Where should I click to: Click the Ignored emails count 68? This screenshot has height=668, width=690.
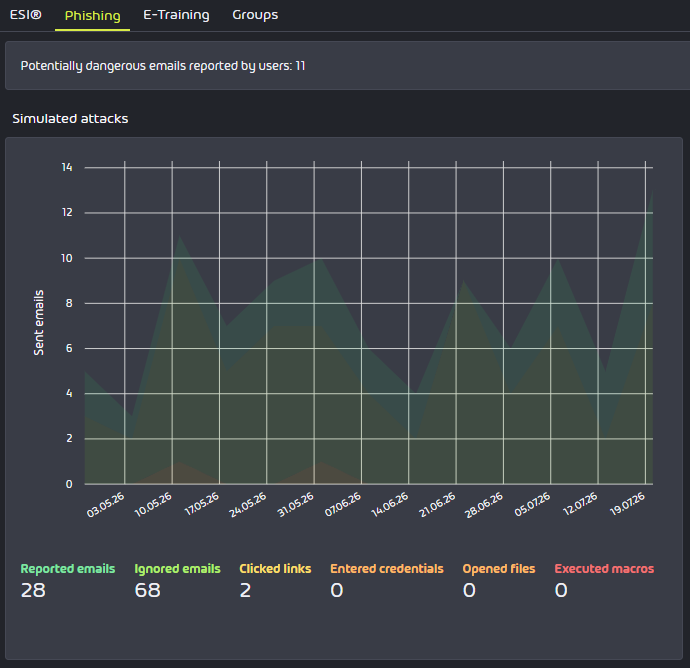click(147, 591)
